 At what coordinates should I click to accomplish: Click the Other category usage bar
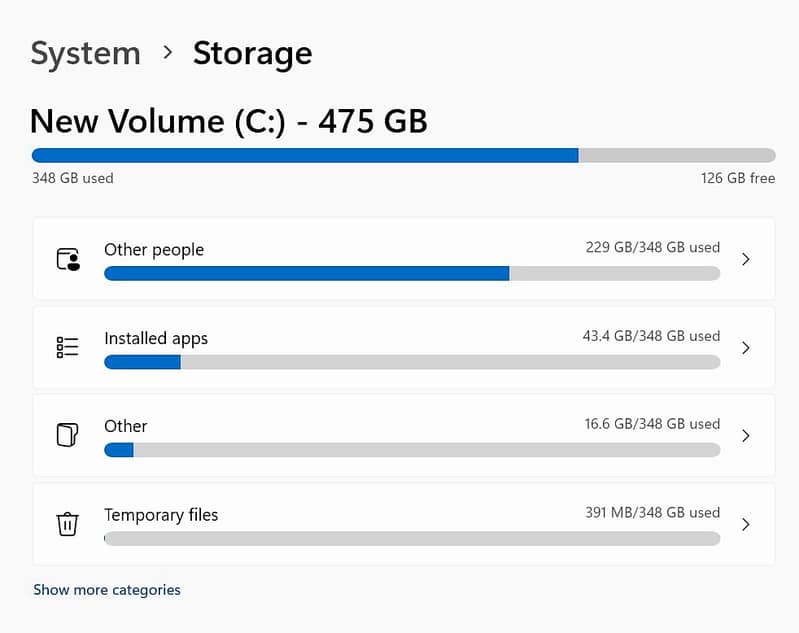coord(411,450)
